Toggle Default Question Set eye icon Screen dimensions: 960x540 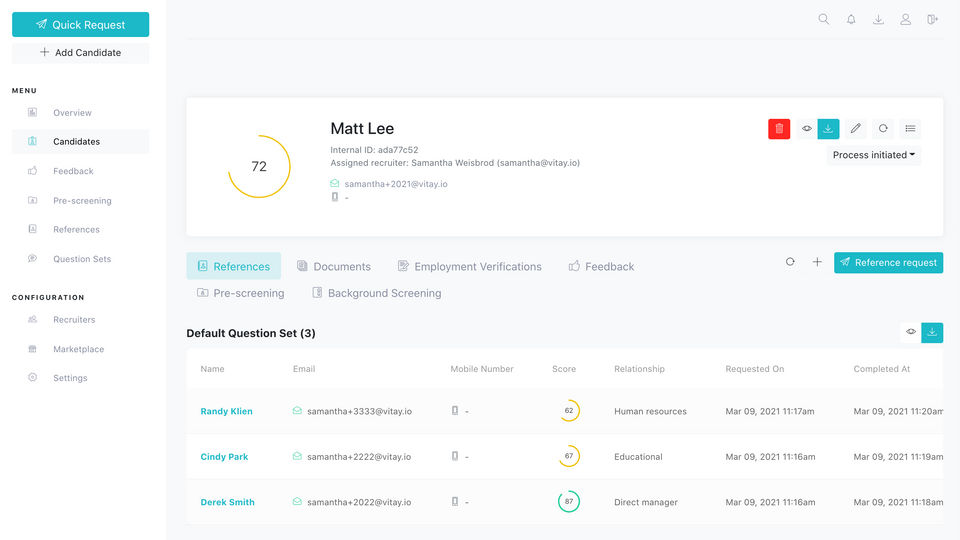point(911,332)
